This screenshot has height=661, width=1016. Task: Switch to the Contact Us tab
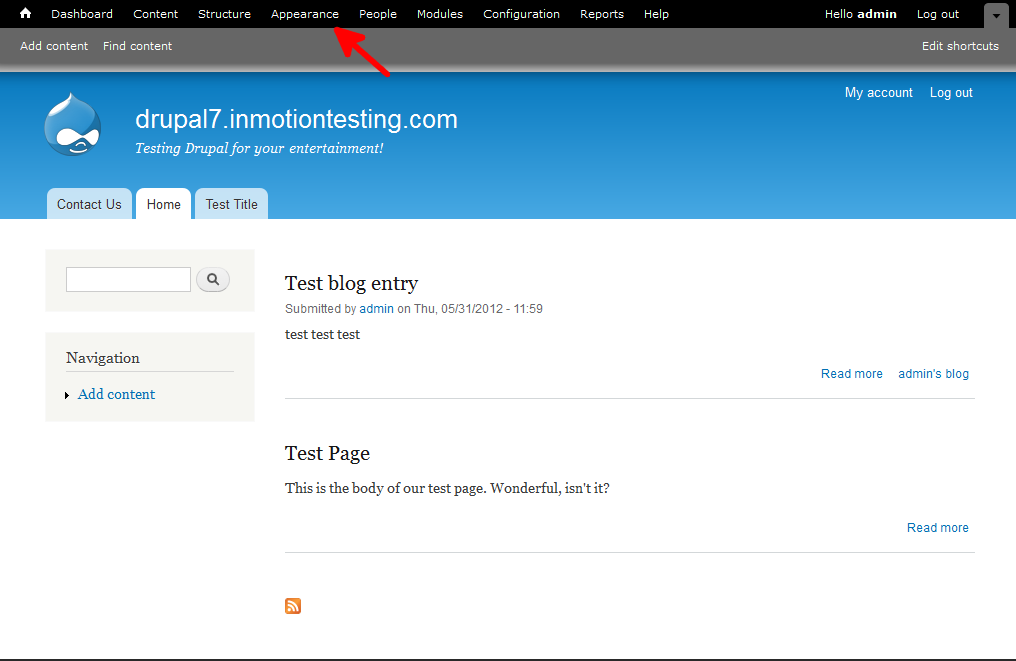(x=89, y=204)
